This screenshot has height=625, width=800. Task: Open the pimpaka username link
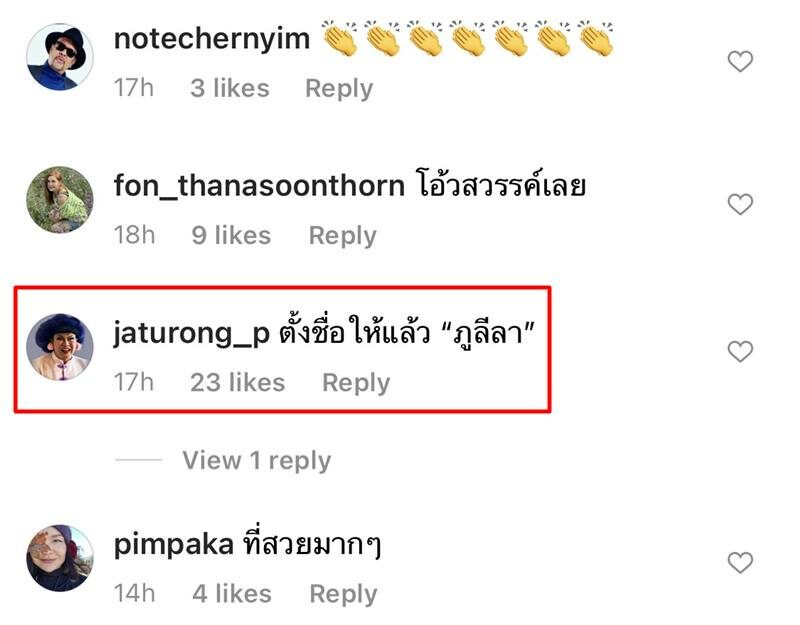(x=173, y=545)
